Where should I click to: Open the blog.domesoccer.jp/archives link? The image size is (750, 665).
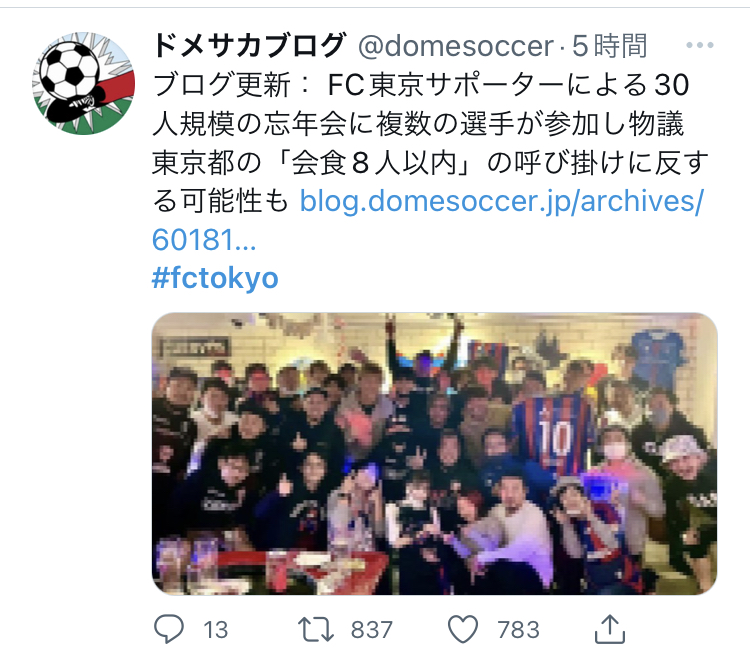501,201
